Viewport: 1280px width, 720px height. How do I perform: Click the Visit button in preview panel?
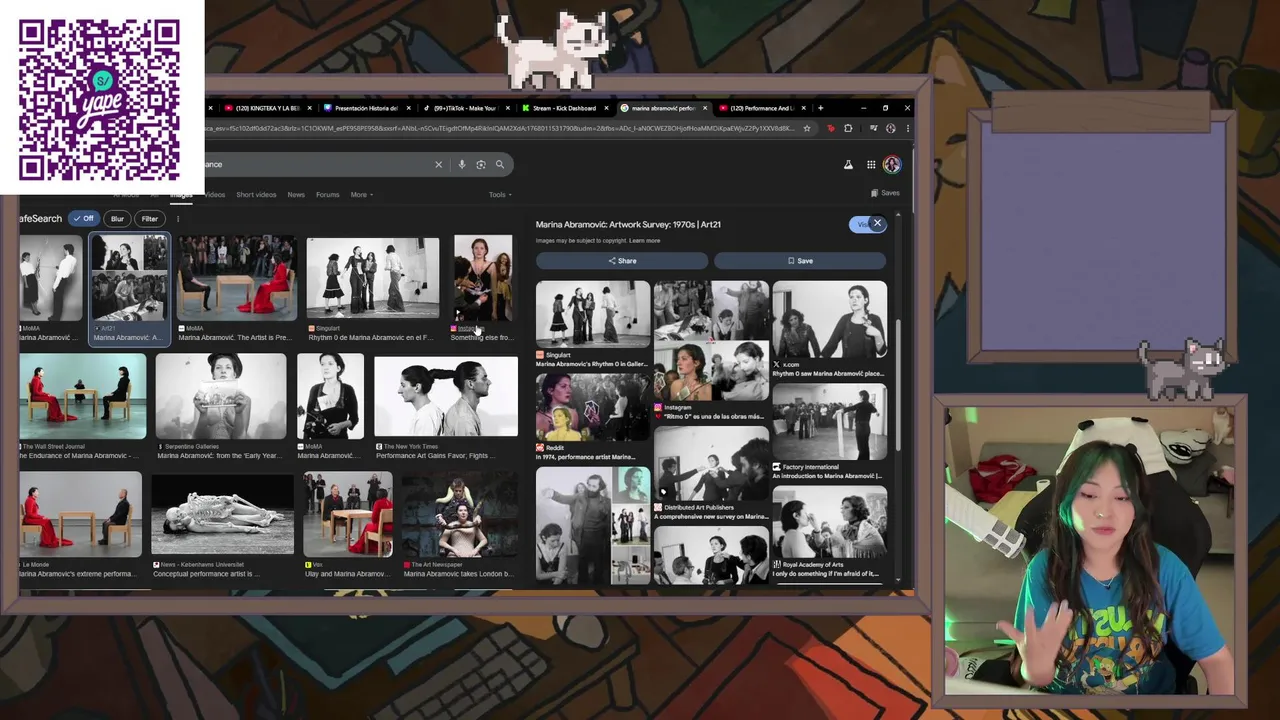tap(860, 224)
